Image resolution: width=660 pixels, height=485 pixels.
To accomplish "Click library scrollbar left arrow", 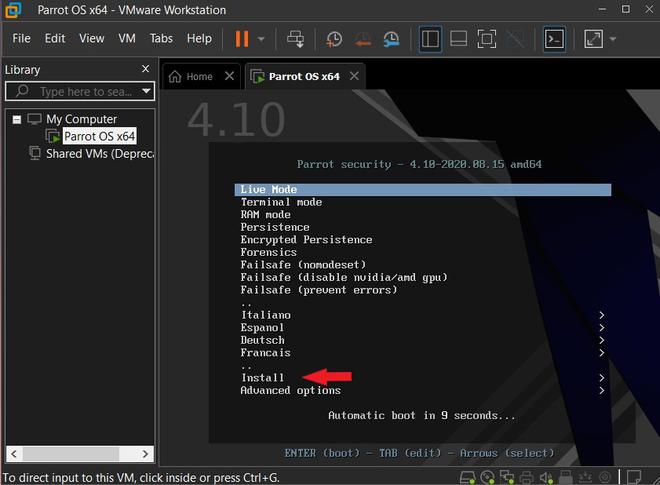I will click(14, 454).
